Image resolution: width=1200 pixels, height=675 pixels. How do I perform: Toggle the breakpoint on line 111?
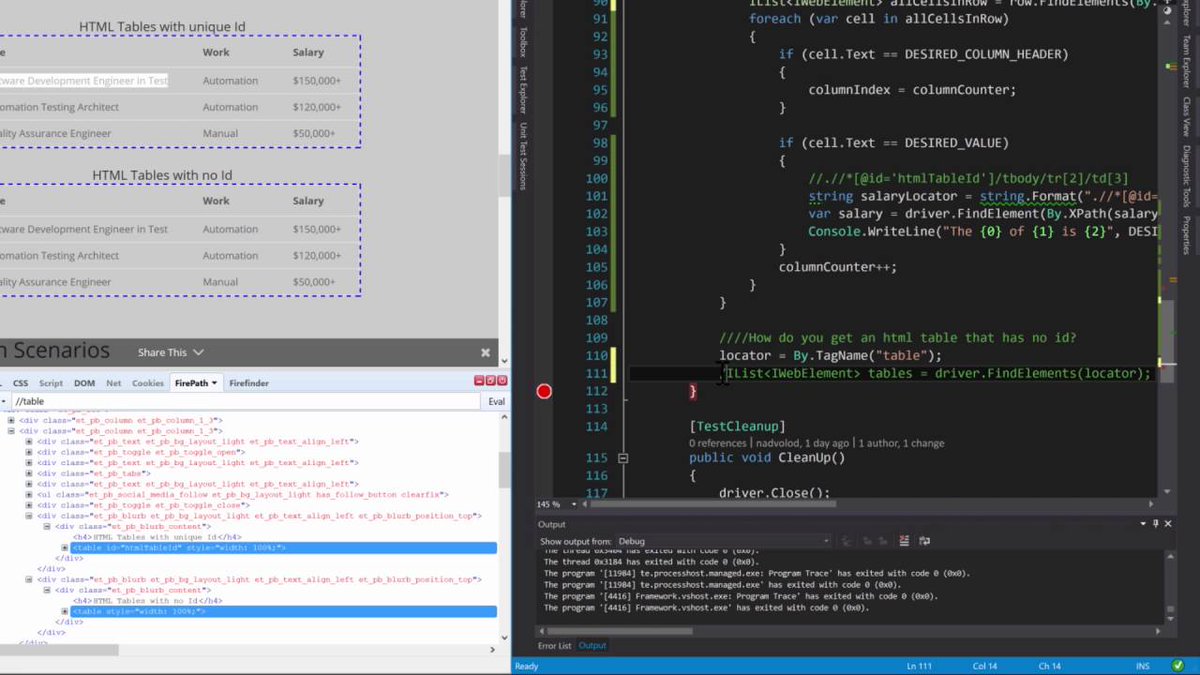pos(543,391)
